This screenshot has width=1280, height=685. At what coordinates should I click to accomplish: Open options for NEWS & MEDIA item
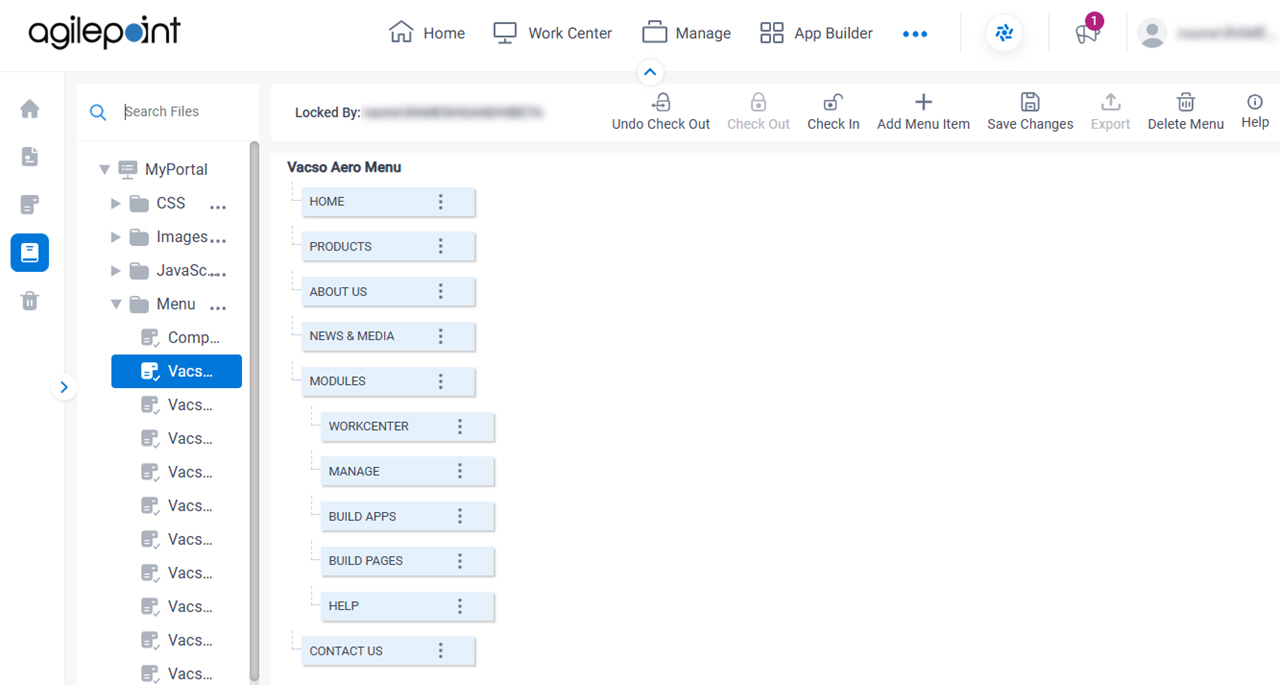[440, 337]
